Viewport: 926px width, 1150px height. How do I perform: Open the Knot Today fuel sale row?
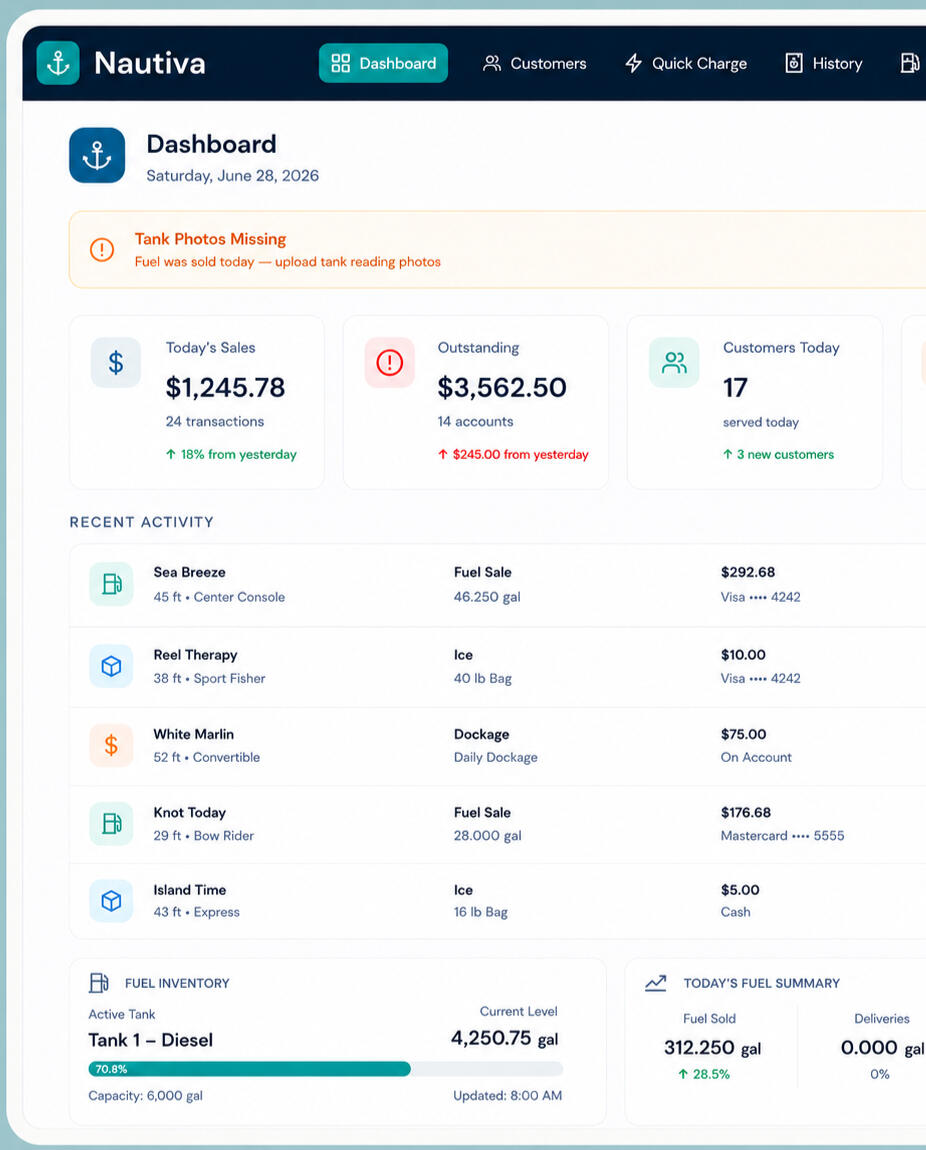[x=498, y=824]
